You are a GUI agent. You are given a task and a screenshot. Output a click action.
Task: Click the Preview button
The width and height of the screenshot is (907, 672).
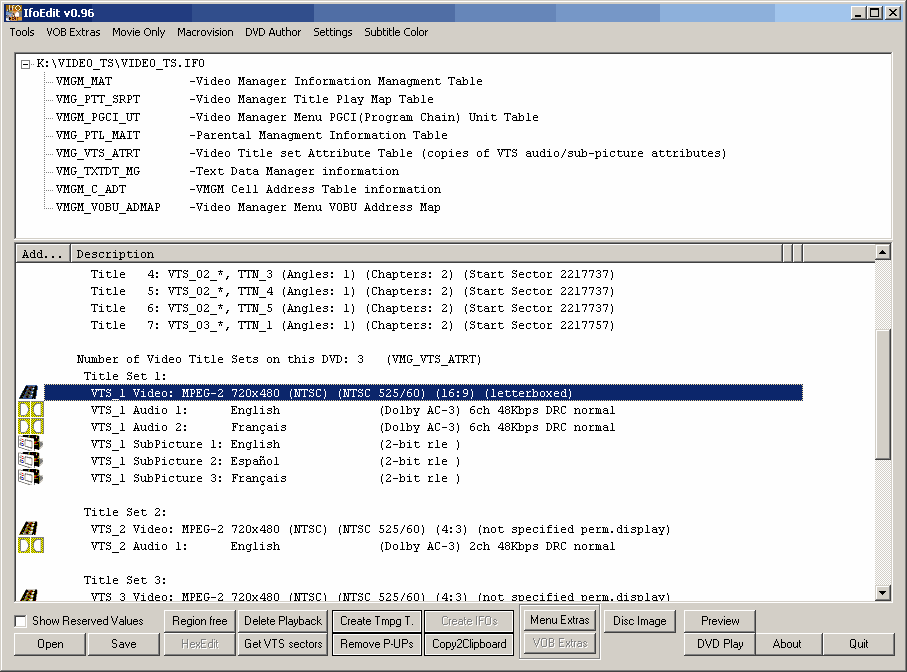(720, 621)
